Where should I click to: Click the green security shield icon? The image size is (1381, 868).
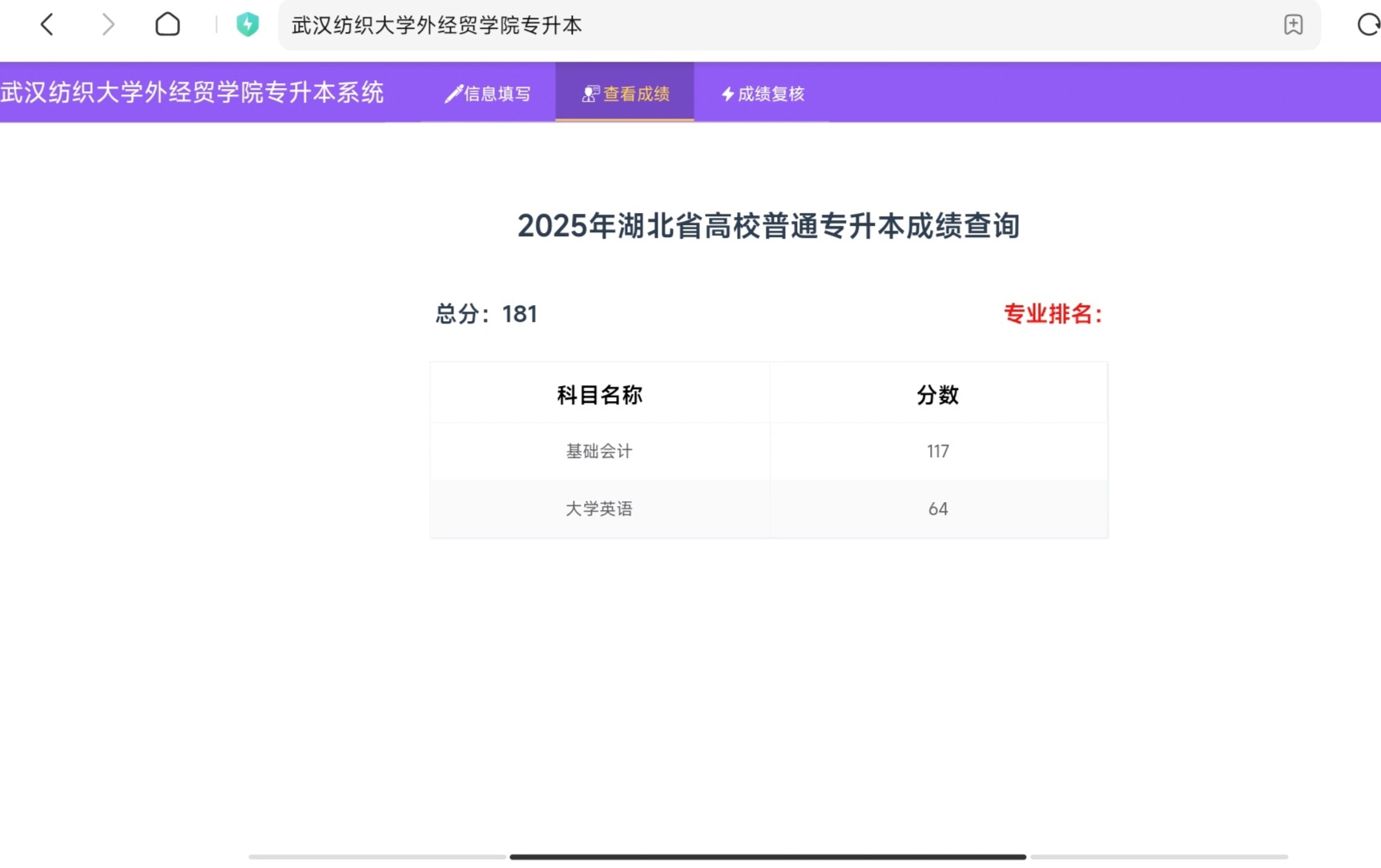[x=248, y=25]
